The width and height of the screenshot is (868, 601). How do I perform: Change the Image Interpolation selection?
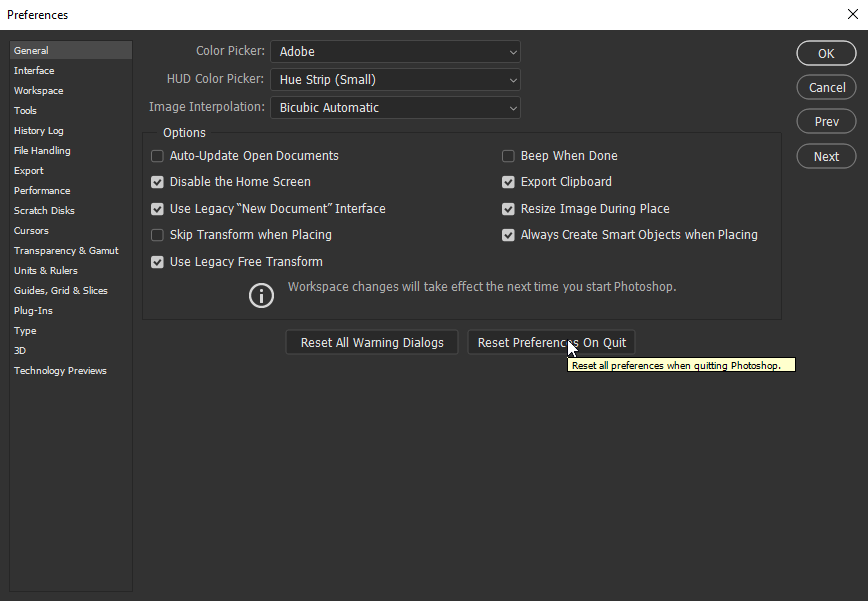coord(395,107)
